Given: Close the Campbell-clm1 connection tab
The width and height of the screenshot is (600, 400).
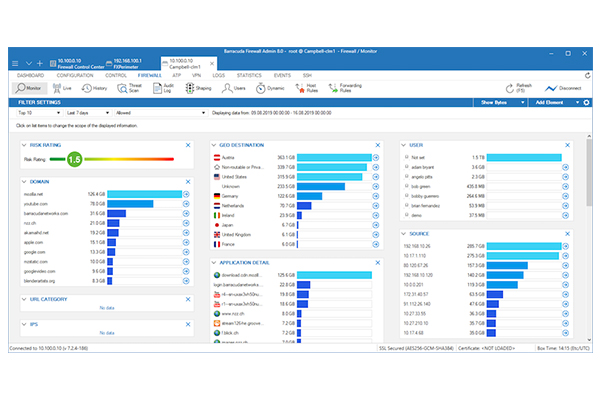Looking at the screenshot, I should pos(212,64).
